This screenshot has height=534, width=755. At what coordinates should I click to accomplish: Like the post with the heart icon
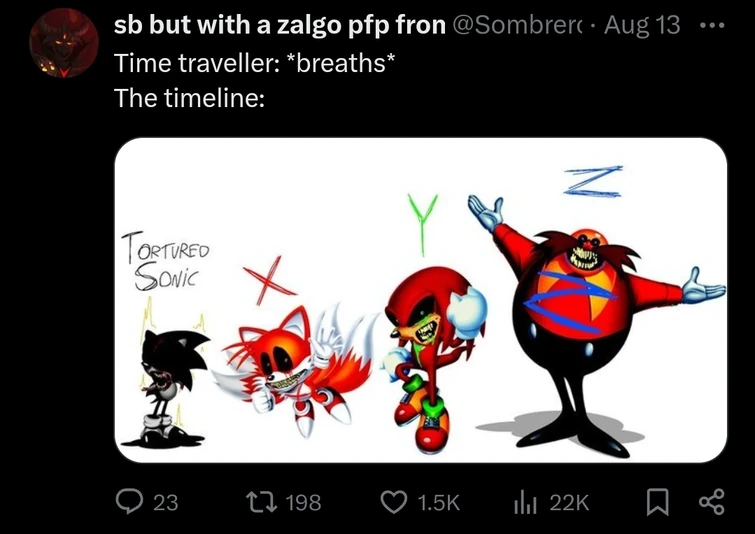point(394,502)
